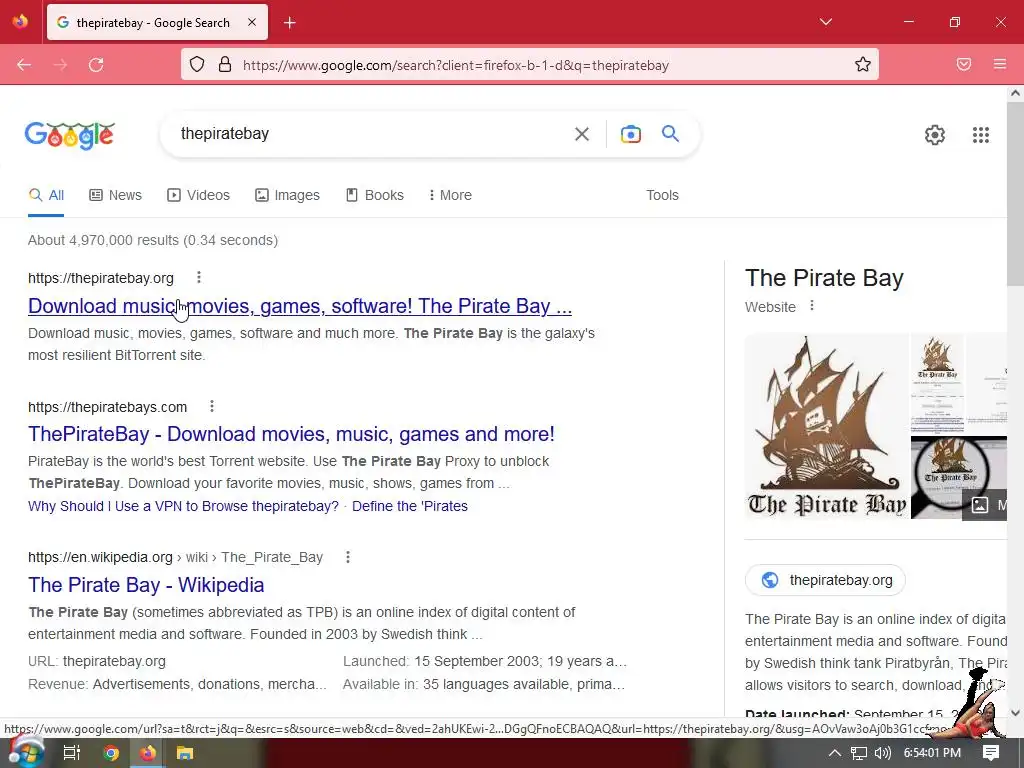Show hidden system tray icons
Viewport: 1024px width, 768px height.
pyautogui.click(x=835, y=753)
